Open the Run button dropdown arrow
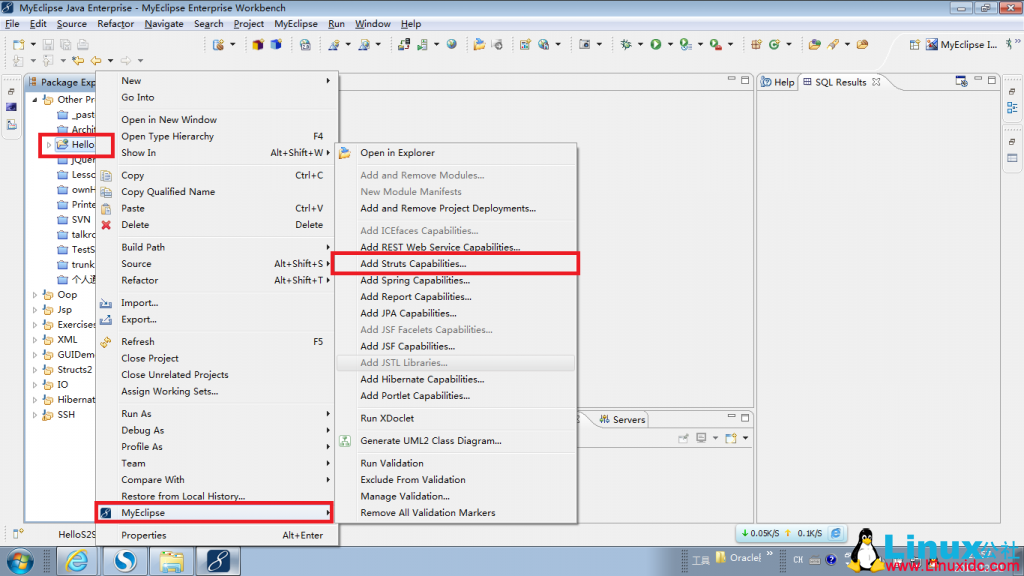The image size is (1024, 576). (670, 44)
